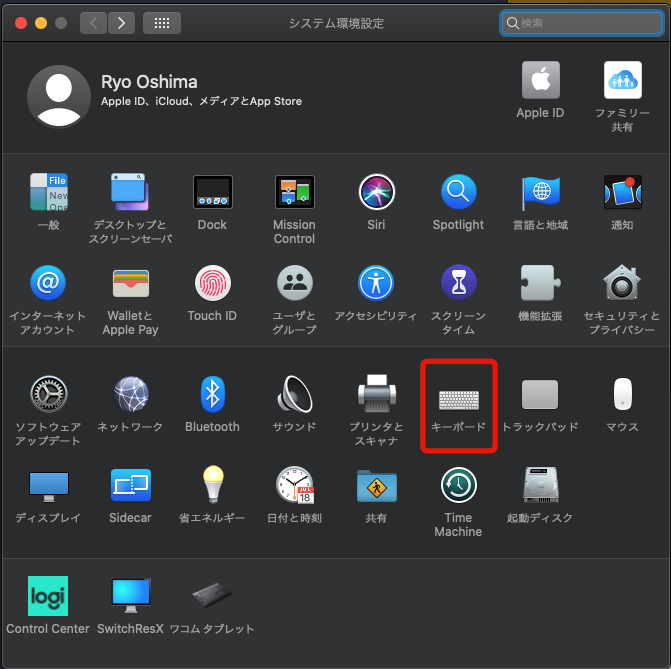Open the Touch ID pane
This screenshot has width=671, height=669.
[x=213, y=283]
